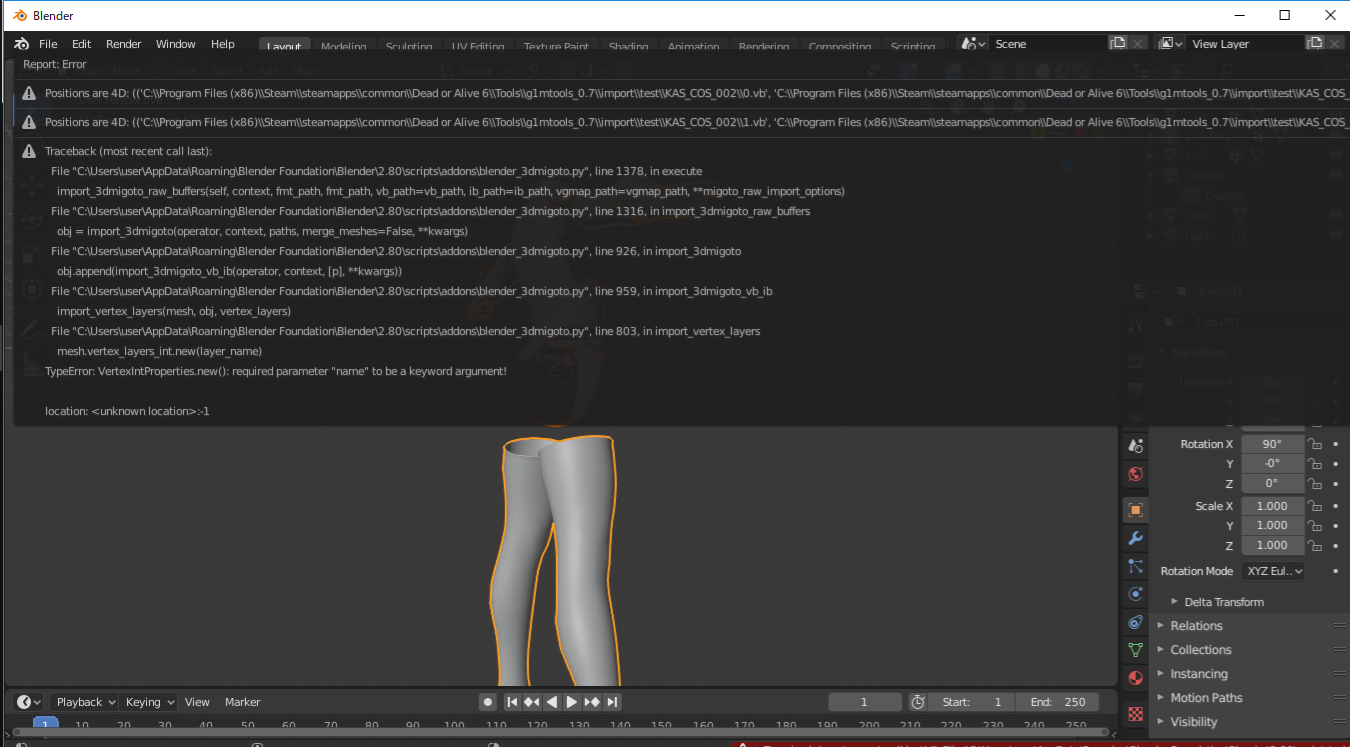
Task: Click the view layer browse icon
Action: pos(1170,44)
